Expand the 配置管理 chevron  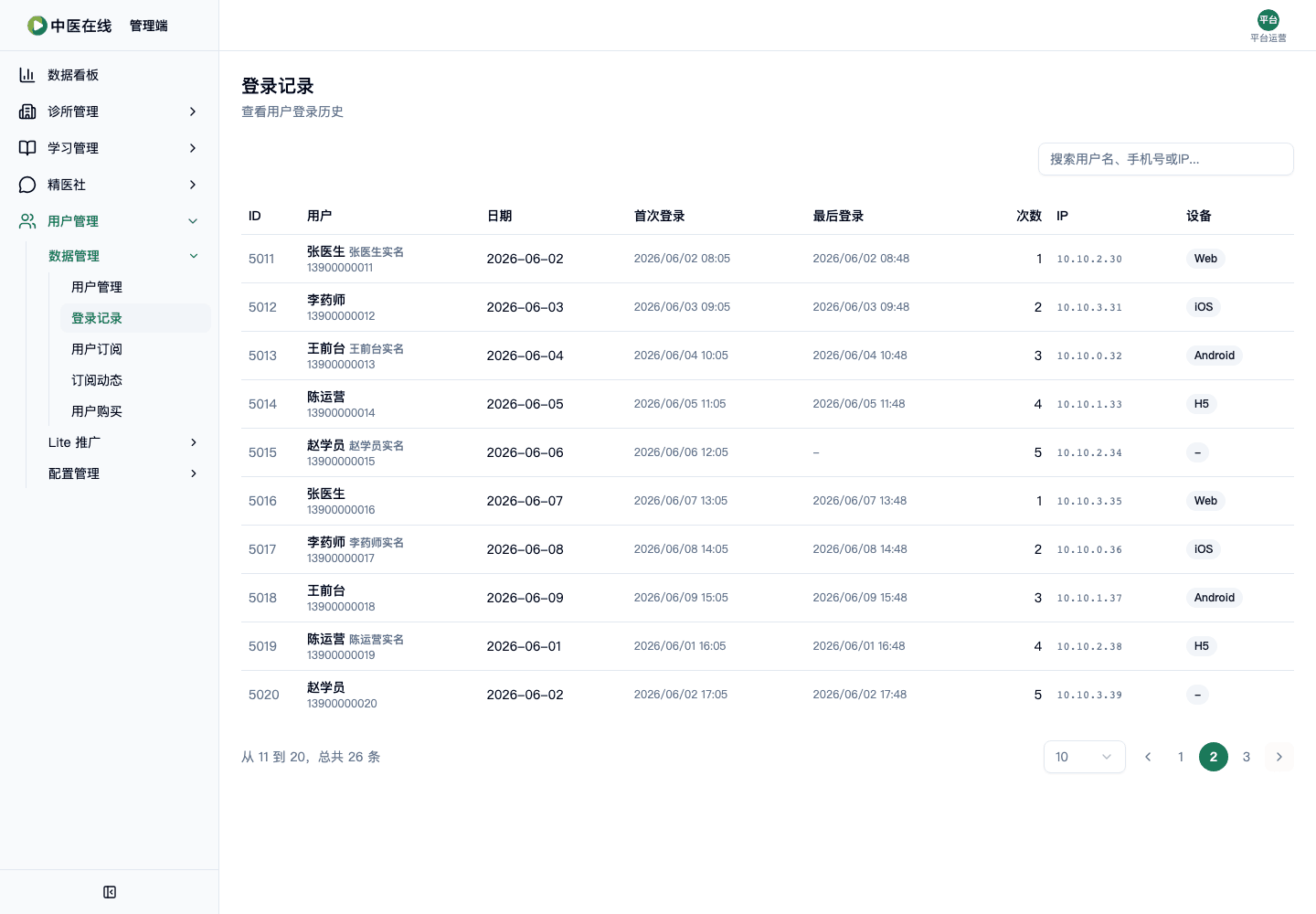click(194, 473)
